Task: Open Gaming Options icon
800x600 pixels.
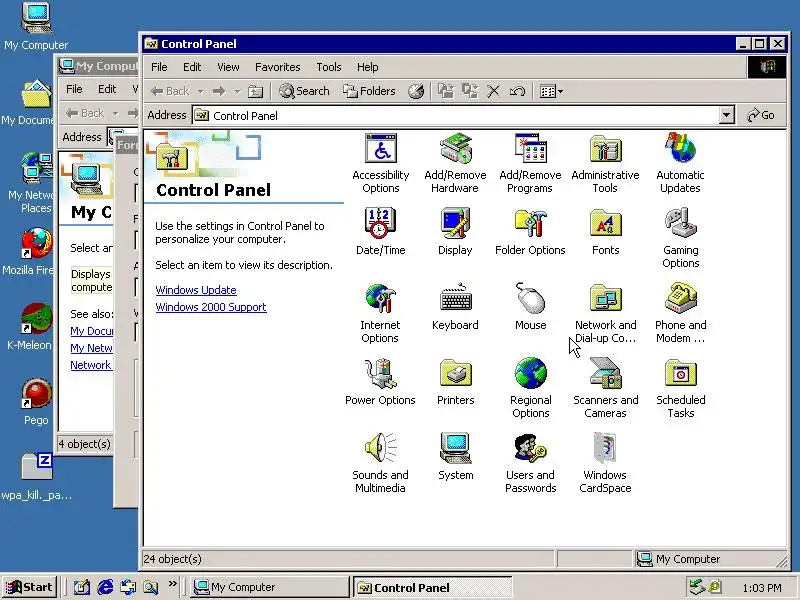Action: pyautogui.click(x=681, y=238)
